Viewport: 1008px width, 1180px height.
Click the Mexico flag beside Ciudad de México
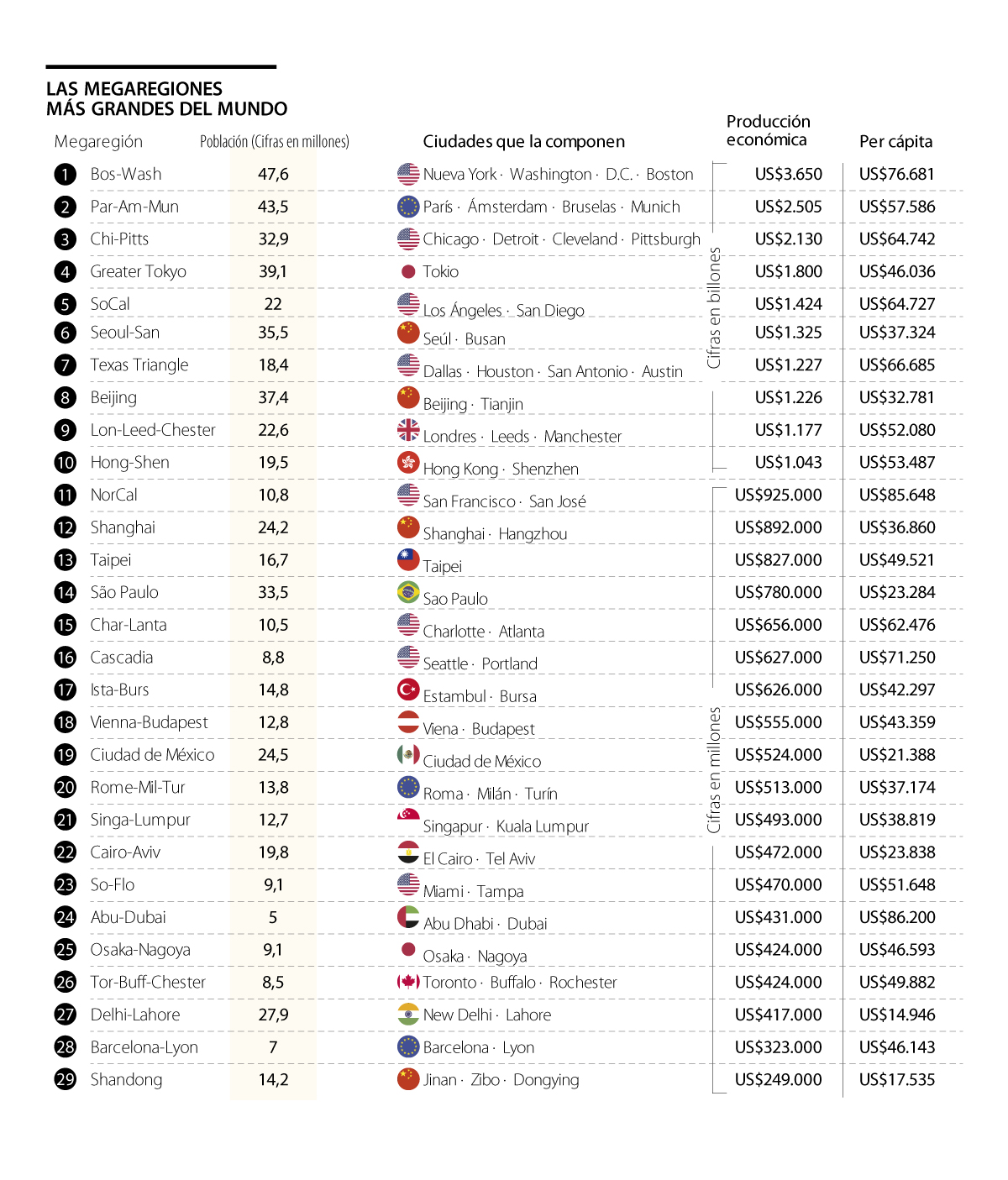pos(408,754)
